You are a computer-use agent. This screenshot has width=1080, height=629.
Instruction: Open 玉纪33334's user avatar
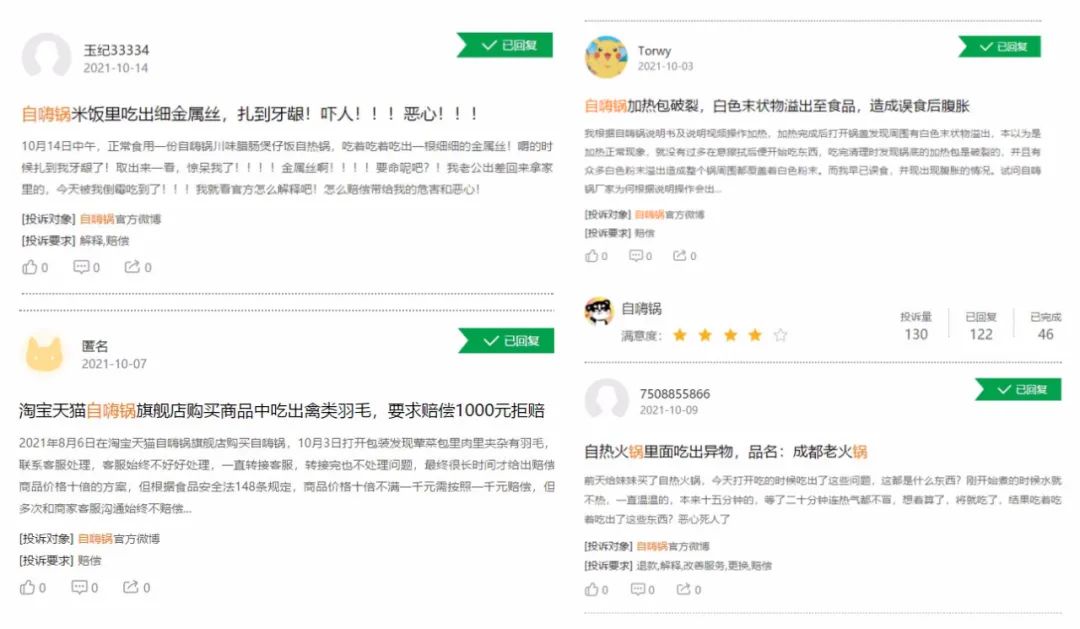coord(46,56)
